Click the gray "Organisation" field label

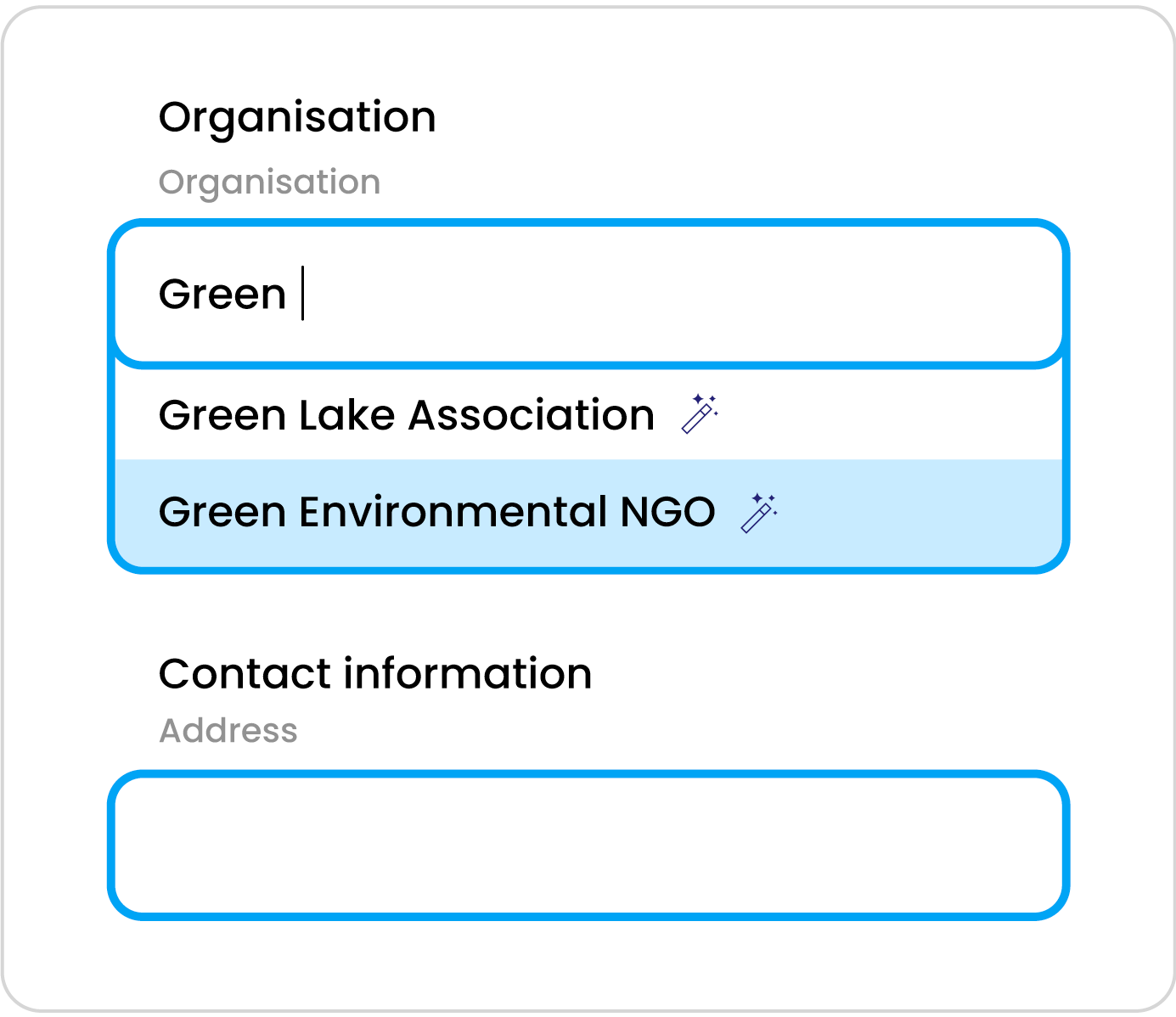269,183
